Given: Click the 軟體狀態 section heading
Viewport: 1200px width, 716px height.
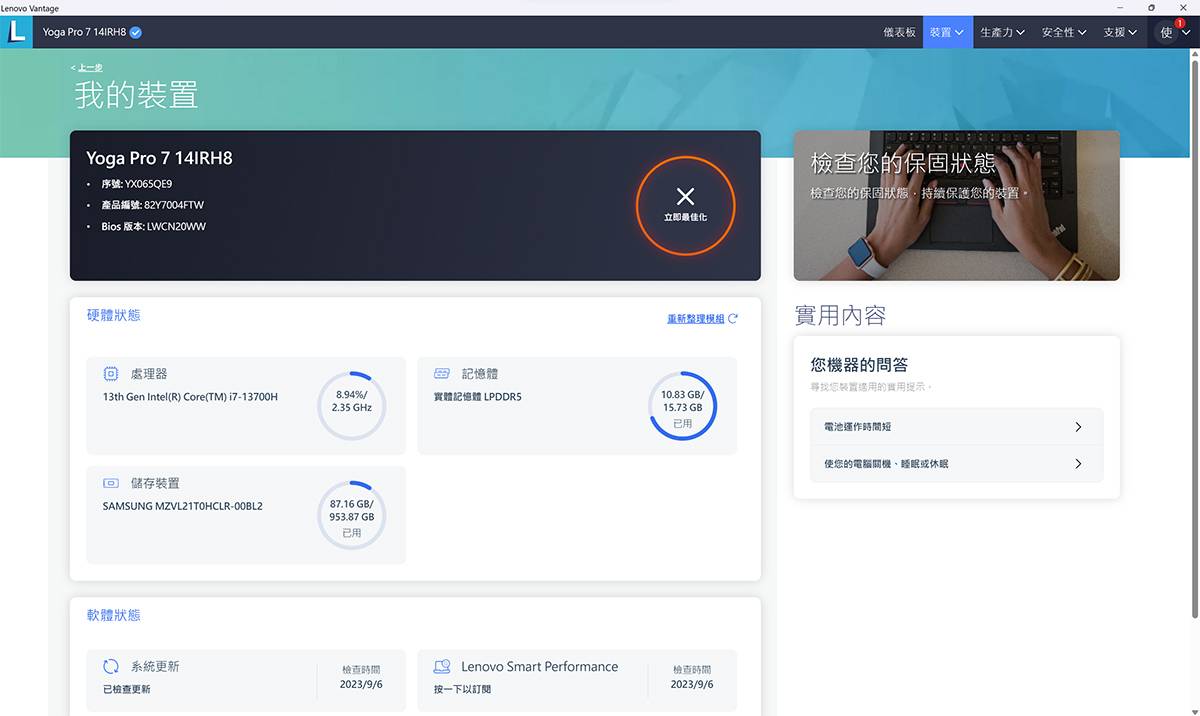Looking at the screenshot, I should point(114,615).
